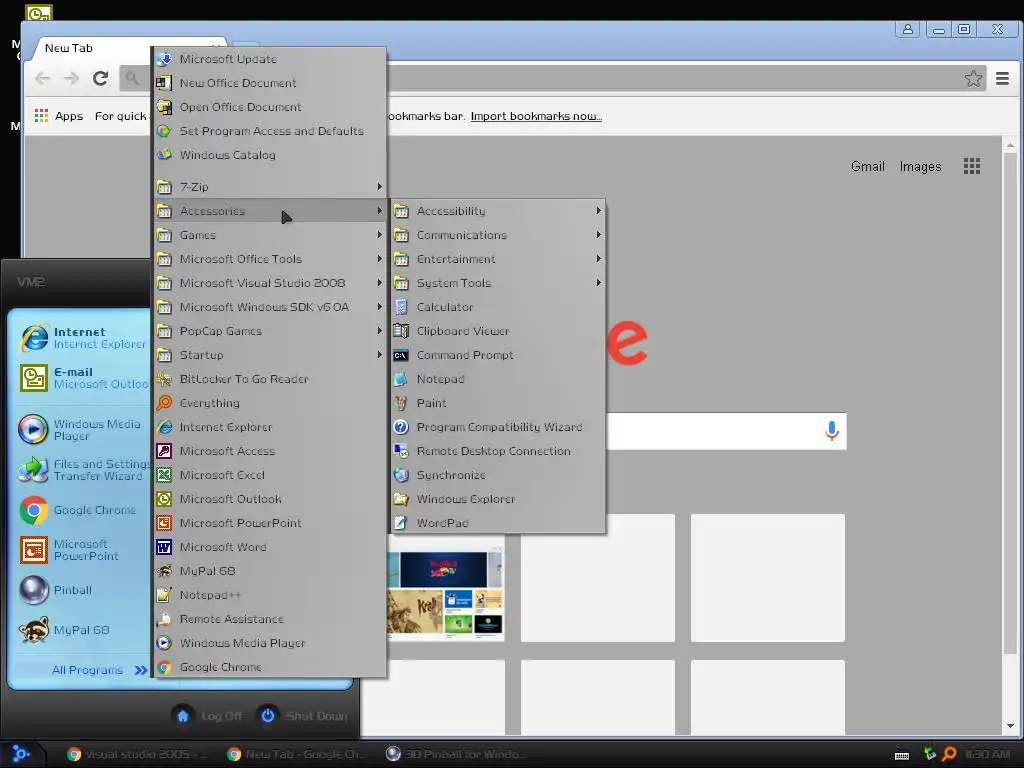
Task: Expand Accessibility submenu
Action: pyautogui.click(x=498, y=211)
